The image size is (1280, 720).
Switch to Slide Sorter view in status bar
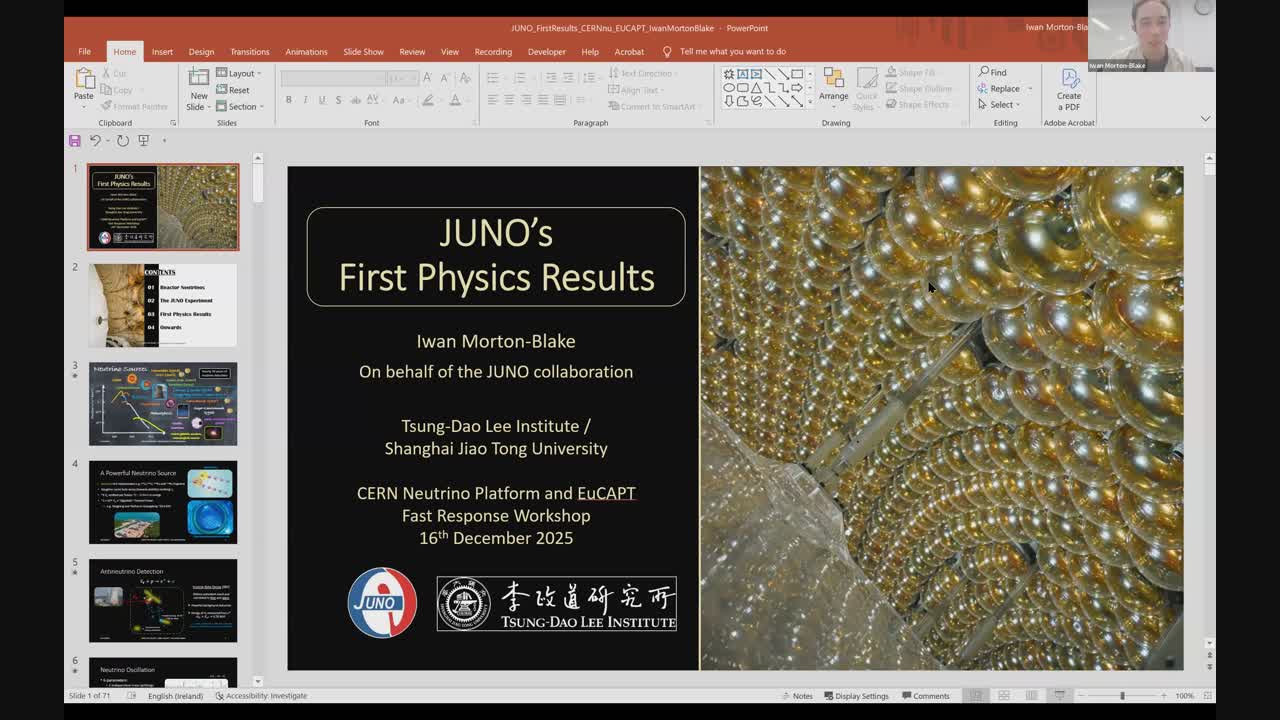point(1003,696)
